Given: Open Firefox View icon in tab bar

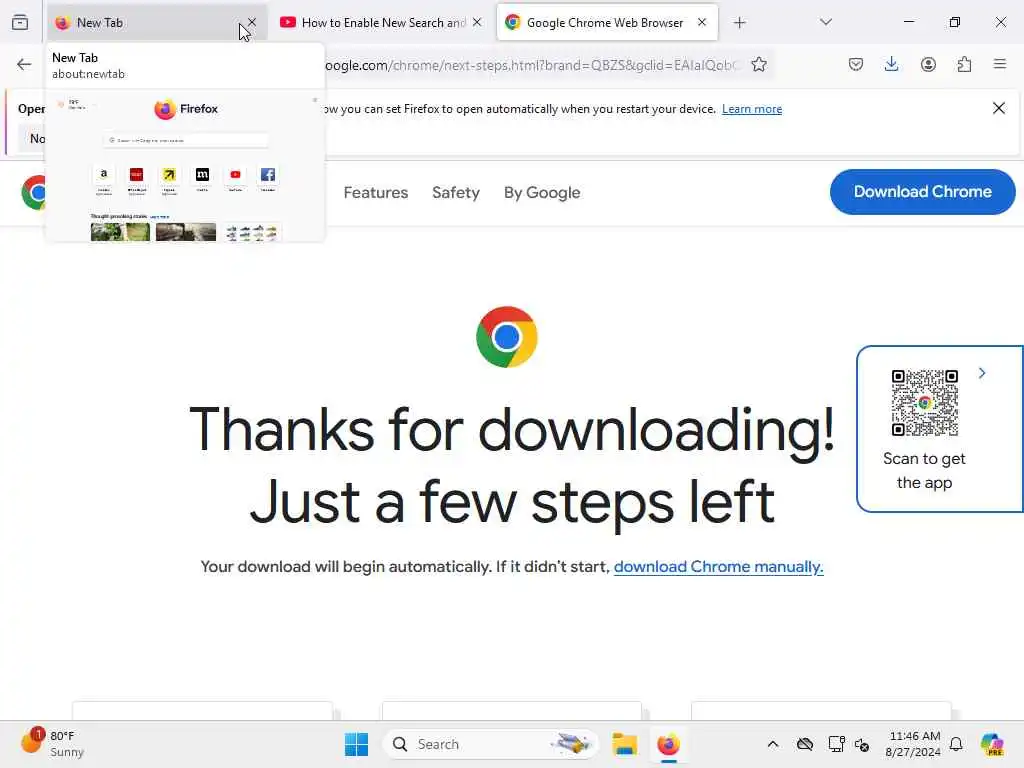Looking at the screenshot, I should (20, 22).
